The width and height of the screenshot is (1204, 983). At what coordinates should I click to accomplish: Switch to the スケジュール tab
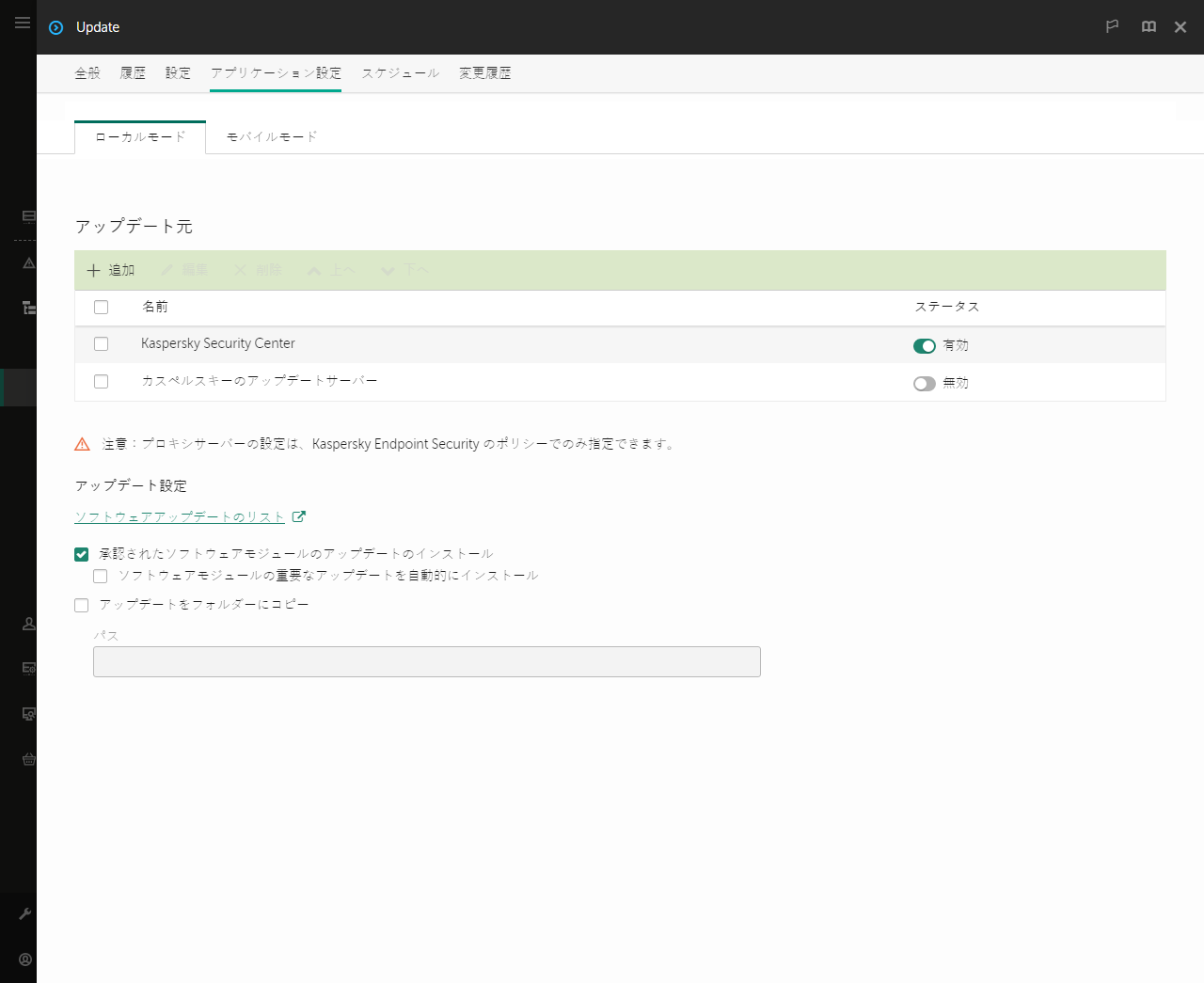(400, 72)
